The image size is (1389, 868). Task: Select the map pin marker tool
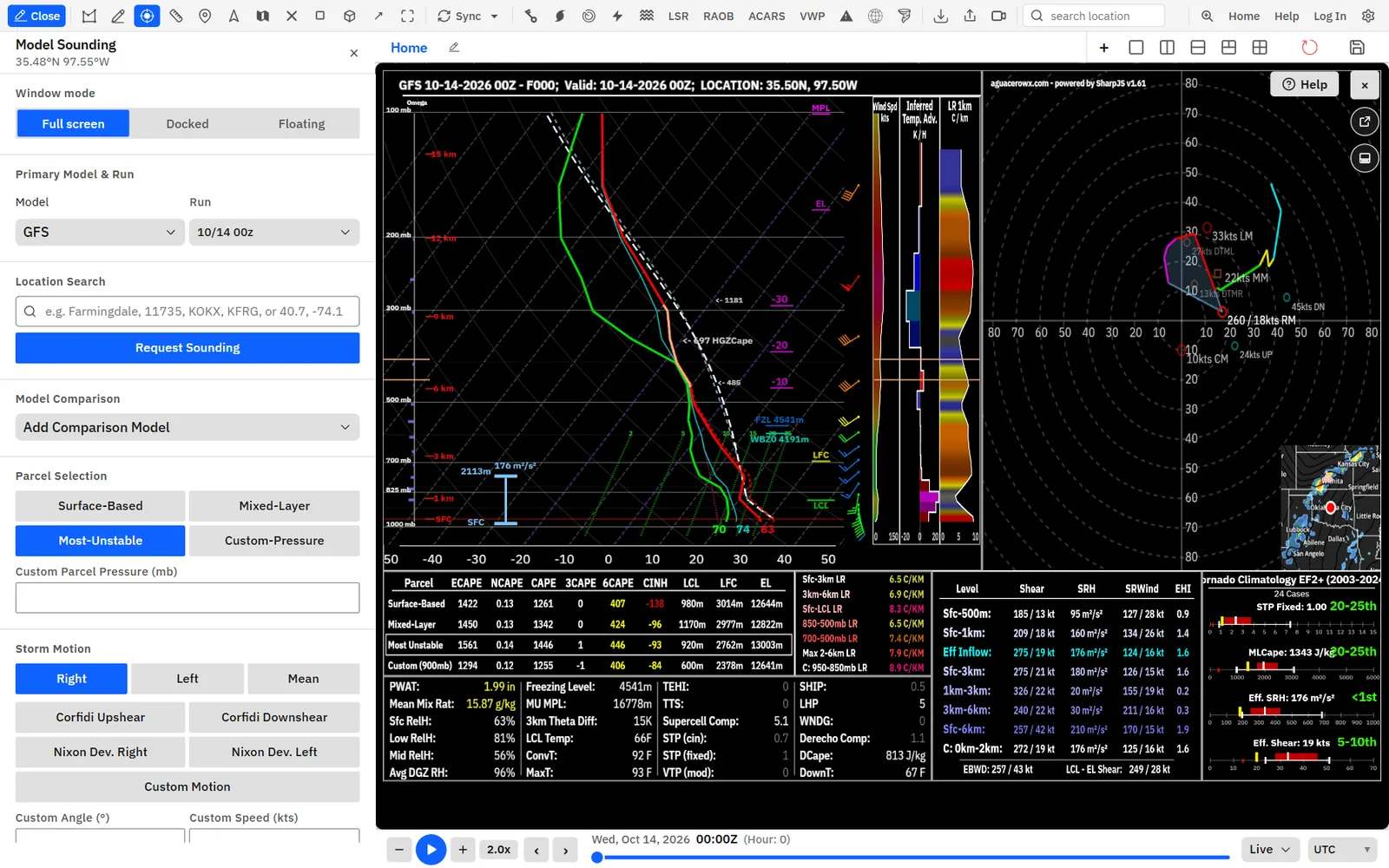click(x=205, y=16)
